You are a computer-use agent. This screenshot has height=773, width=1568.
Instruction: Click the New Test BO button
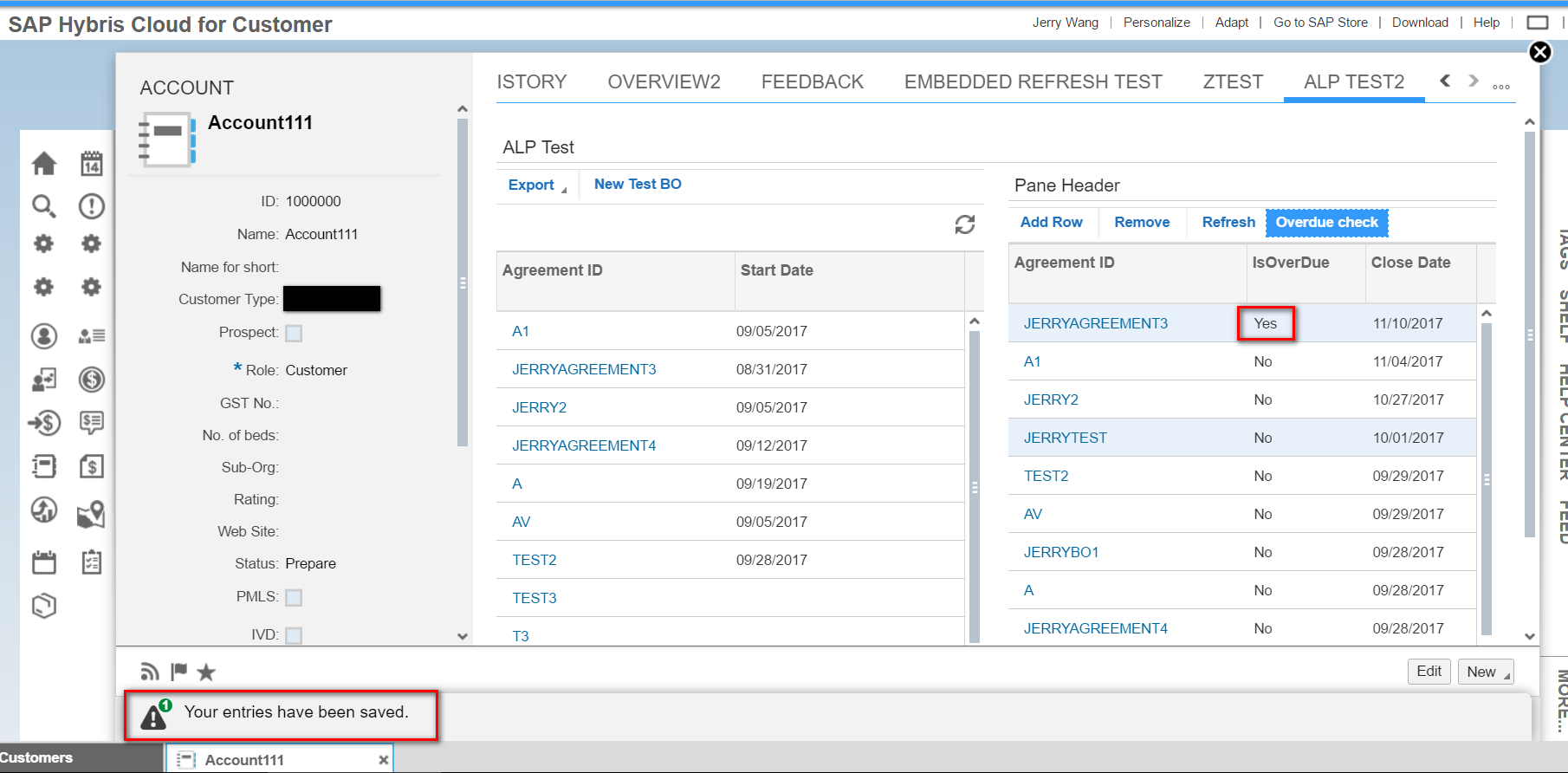coord(638,184)
